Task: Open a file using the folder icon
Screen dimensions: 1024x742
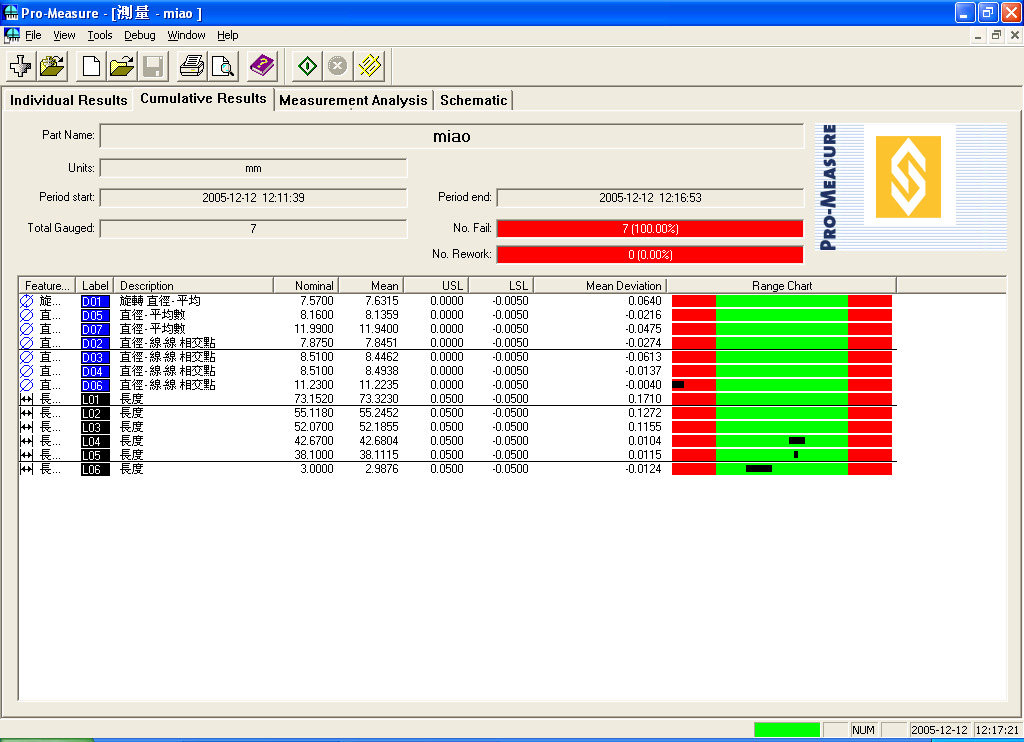Action: tap(122, 67)
